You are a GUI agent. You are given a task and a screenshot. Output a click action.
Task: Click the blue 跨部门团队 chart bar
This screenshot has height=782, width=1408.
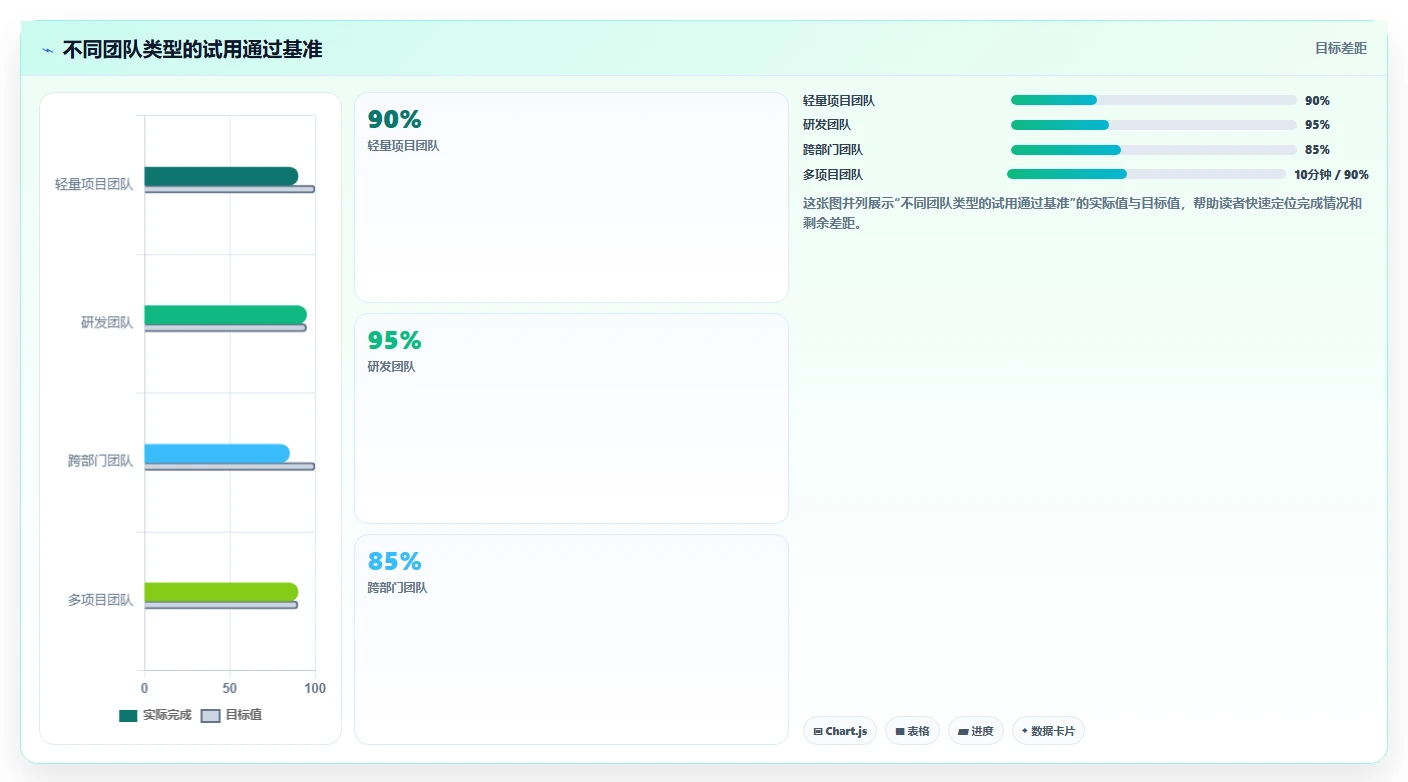pos(217,453)
